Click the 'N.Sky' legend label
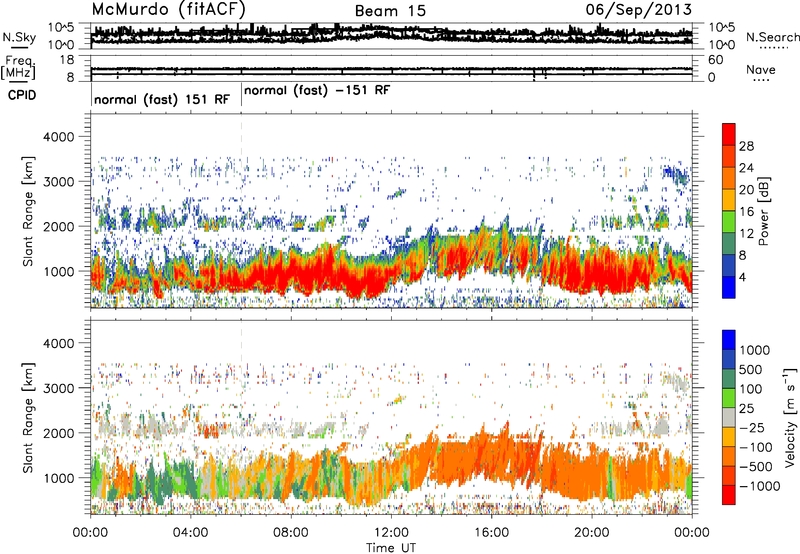800x554 pixels. (19, 37)
